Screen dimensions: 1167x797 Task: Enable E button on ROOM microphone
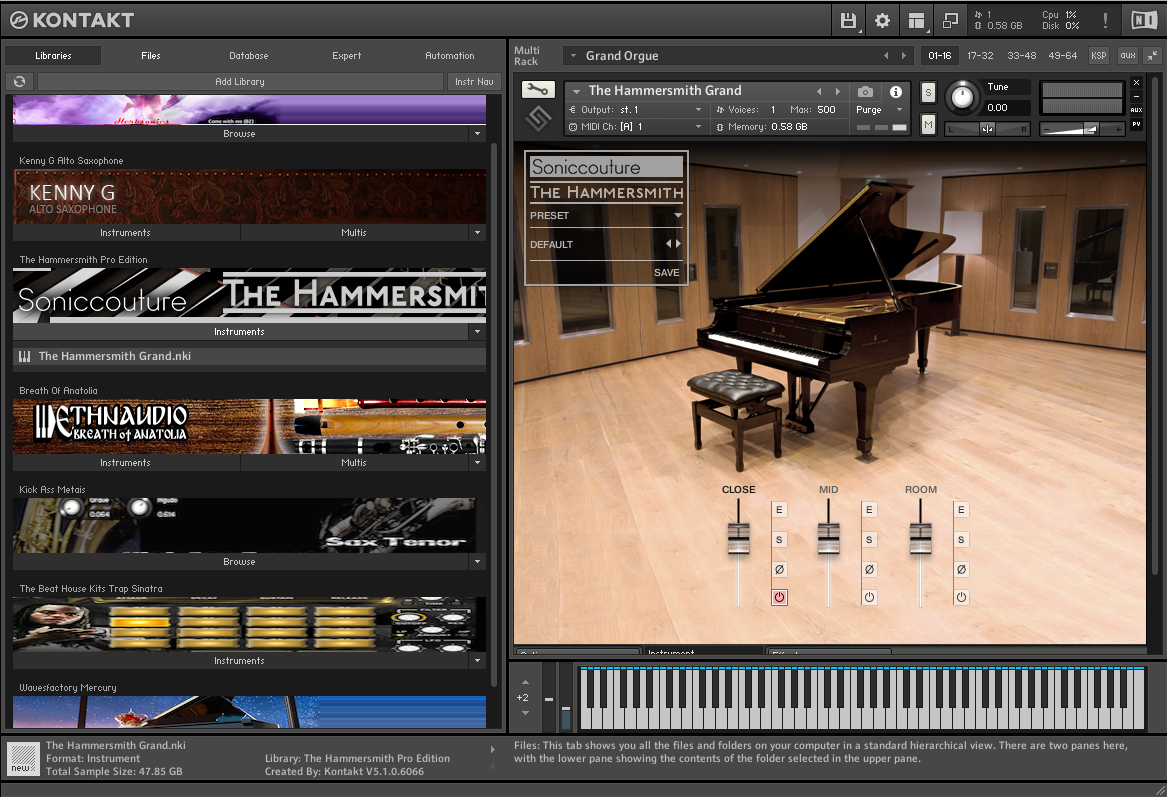click(x=962, y=510)
